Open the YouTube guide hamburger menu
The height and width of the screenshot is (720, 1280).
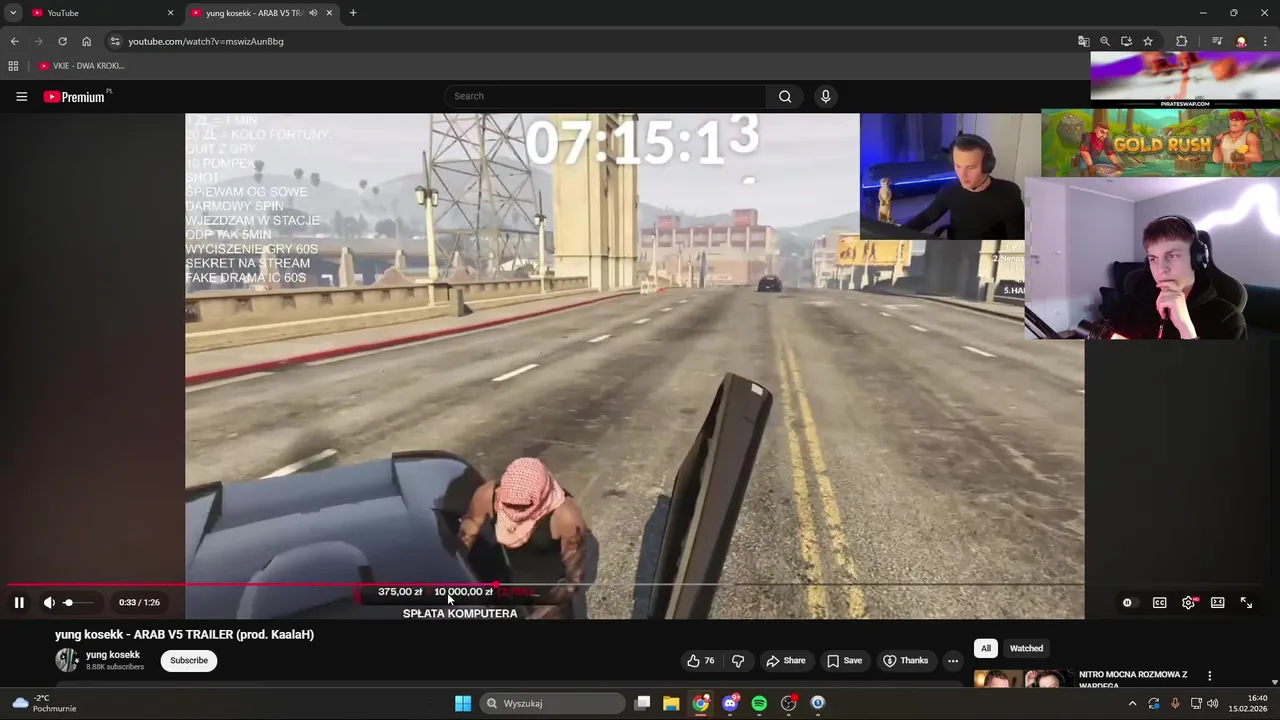click(x=21, y=96)
